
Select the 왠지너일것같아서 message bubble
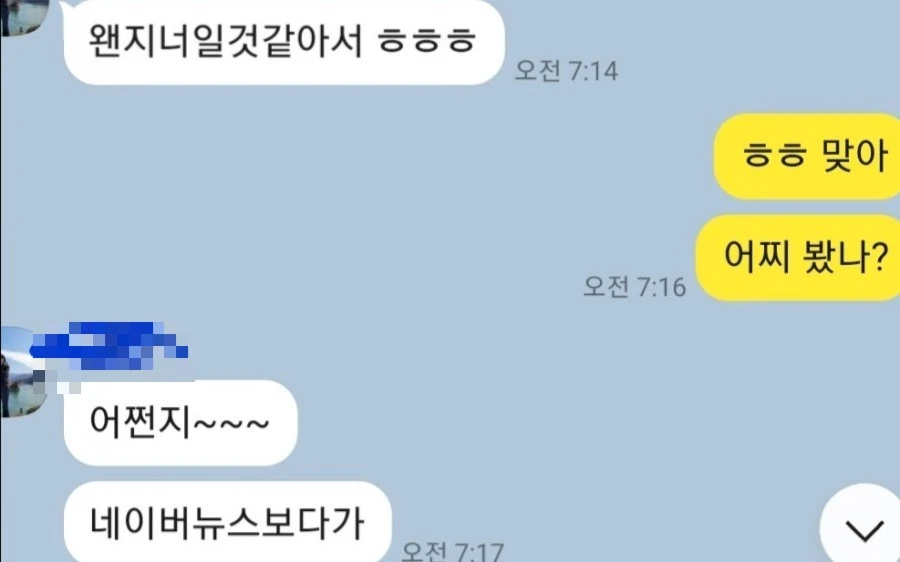284,42
